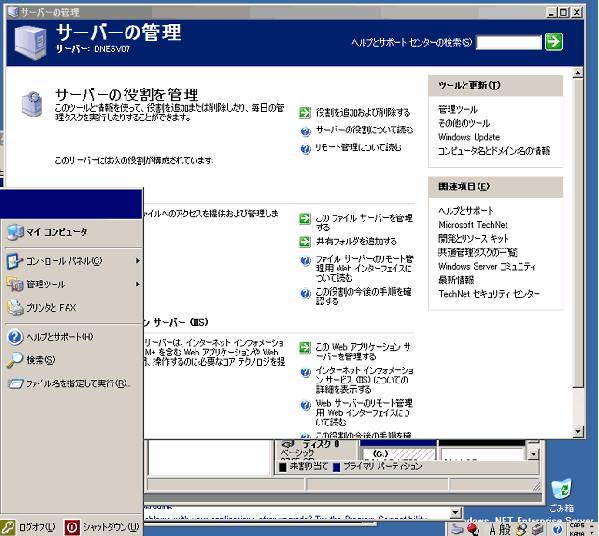Open サーバーの役割について読む link
The image size is (599, 536).
pyautogui.click(x=364, y=130)
